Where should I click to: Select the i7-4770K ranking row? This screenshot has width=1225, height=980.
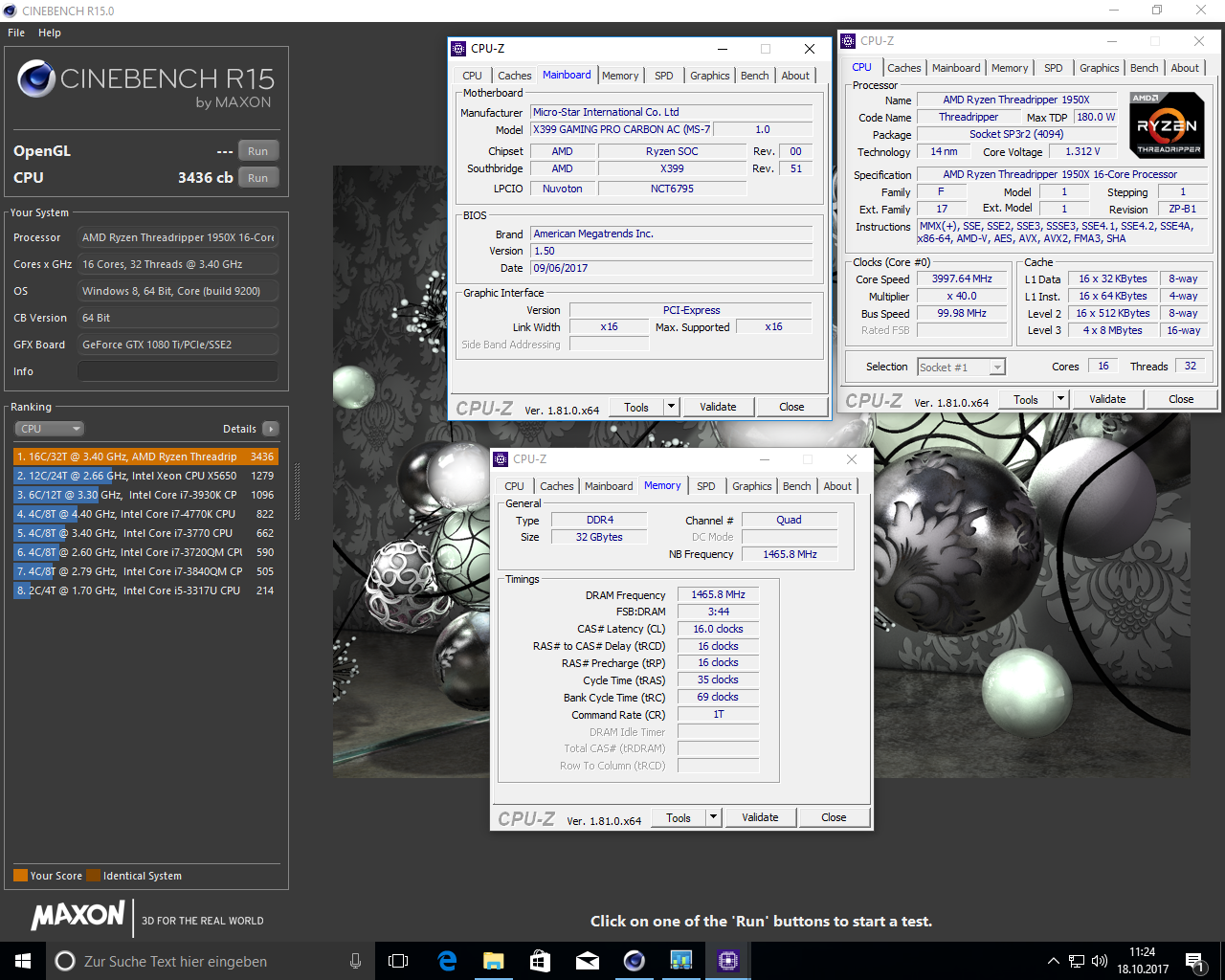click(145, 514)
